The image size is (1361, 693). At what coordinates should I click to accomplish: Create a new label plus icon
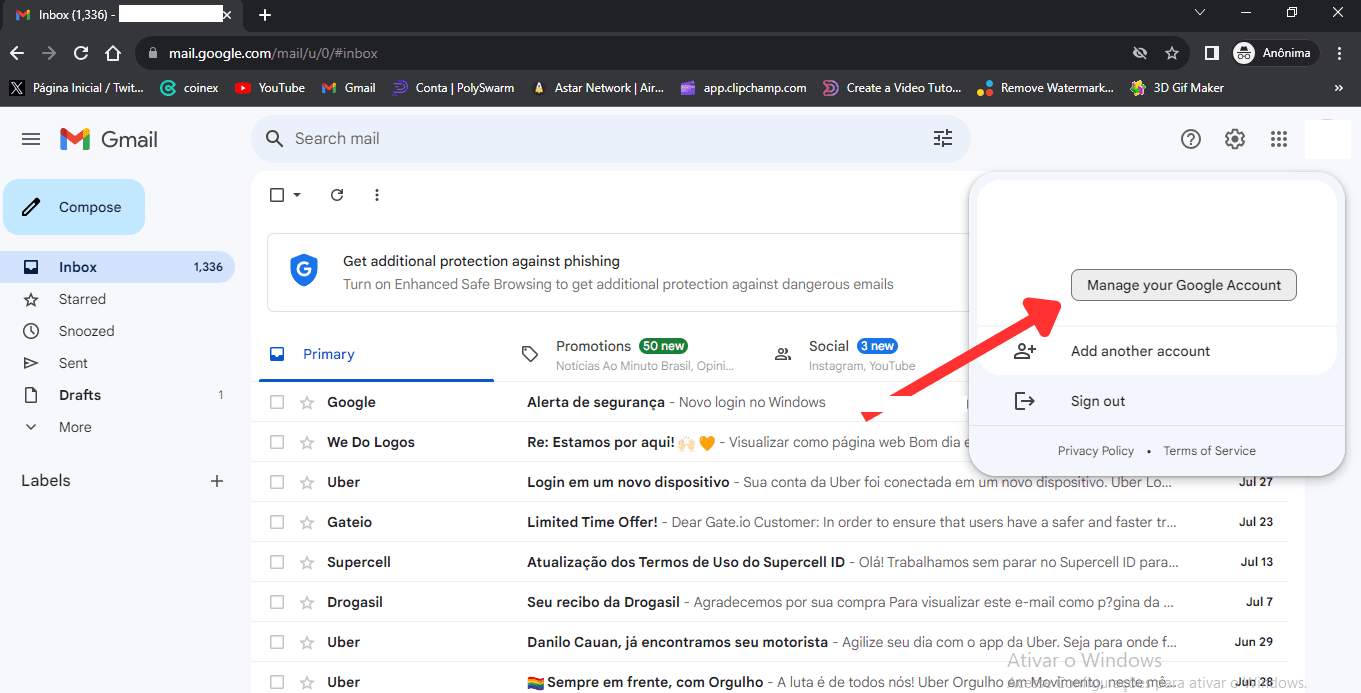click(x=217, y=481)
